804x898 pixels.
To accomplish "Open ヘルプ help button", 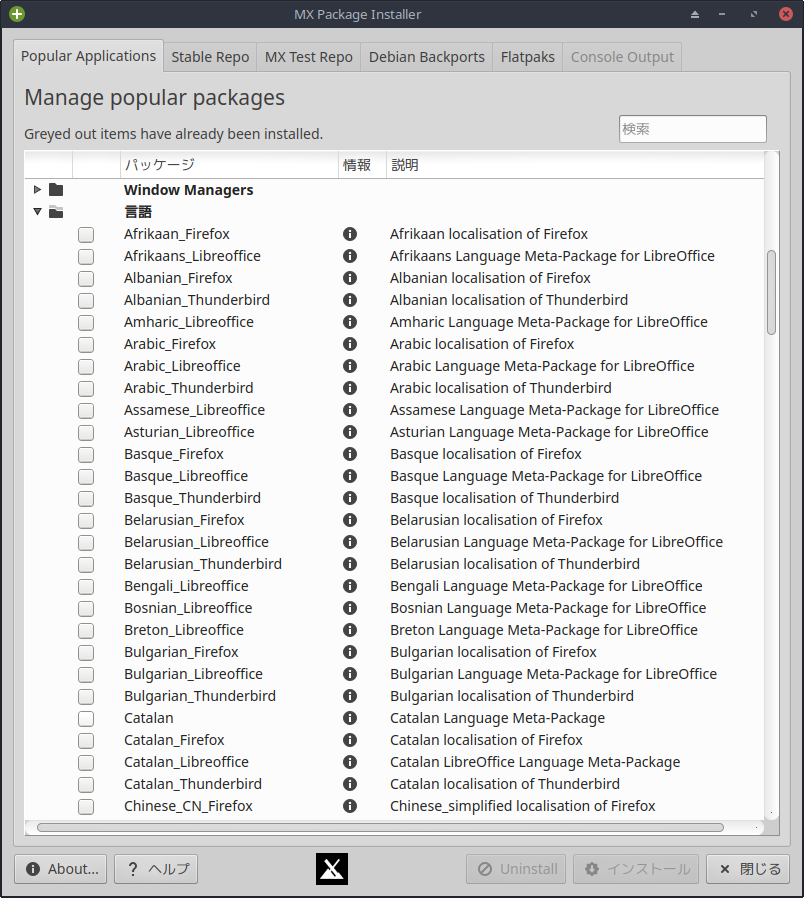I will tap(156, 869).
